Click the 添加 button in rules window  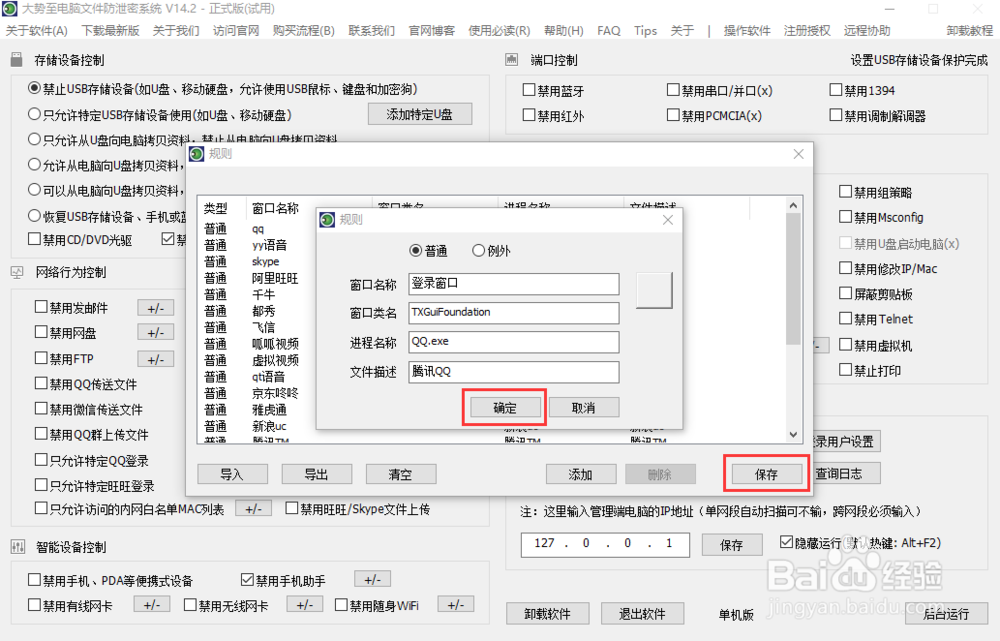[581, 474]
